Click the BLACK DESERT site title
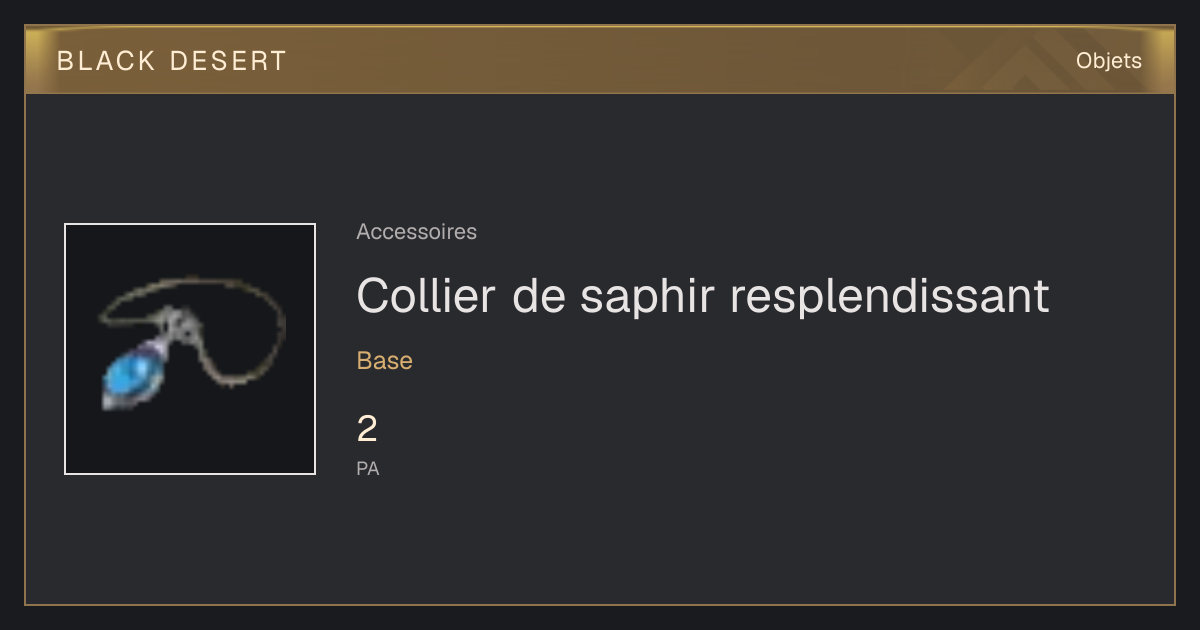 pos(172,61)
